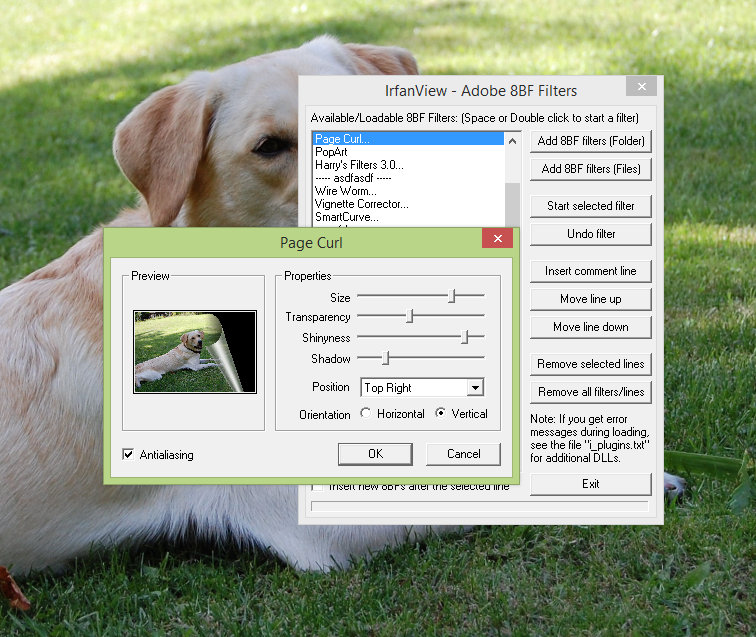756x637 pixels.
Task: Adjust the Transparency slider handle
Action: (x=409, y=316)
